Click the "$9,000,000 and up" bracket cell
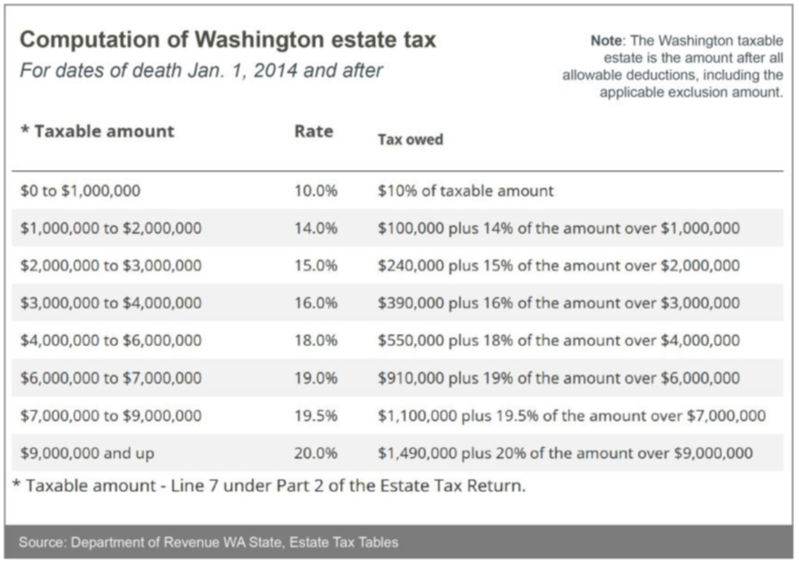 click(x=87, y=453)
